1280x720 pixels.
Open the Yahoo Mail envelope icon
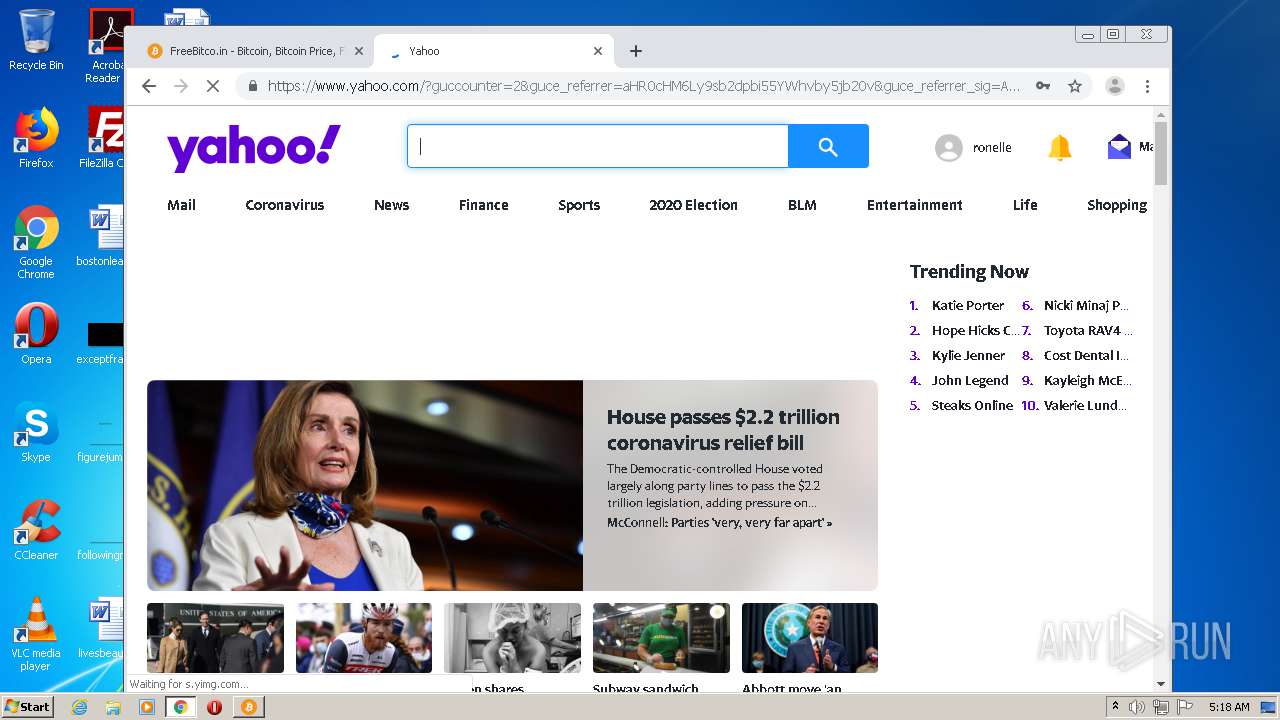tap(1119, 147)
